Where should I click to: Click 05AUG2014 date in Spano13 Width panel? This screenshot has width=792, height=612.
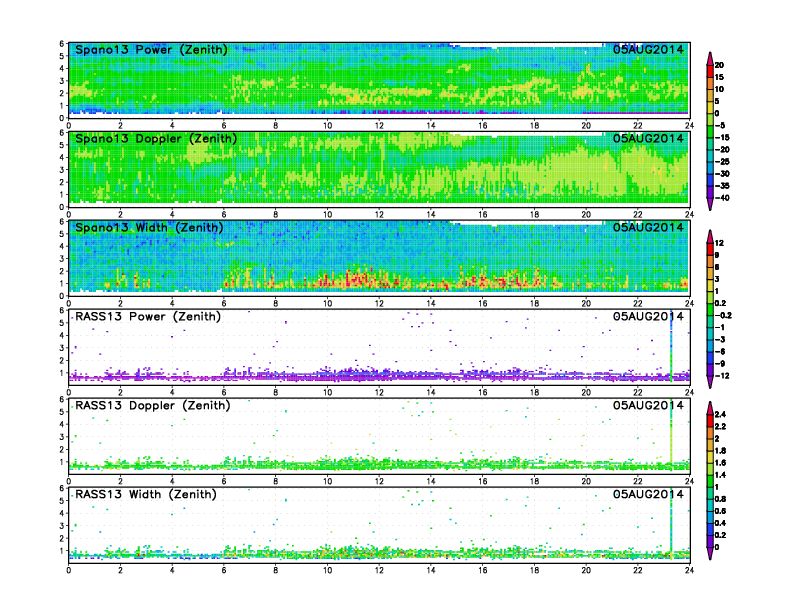tap(648, 227)
